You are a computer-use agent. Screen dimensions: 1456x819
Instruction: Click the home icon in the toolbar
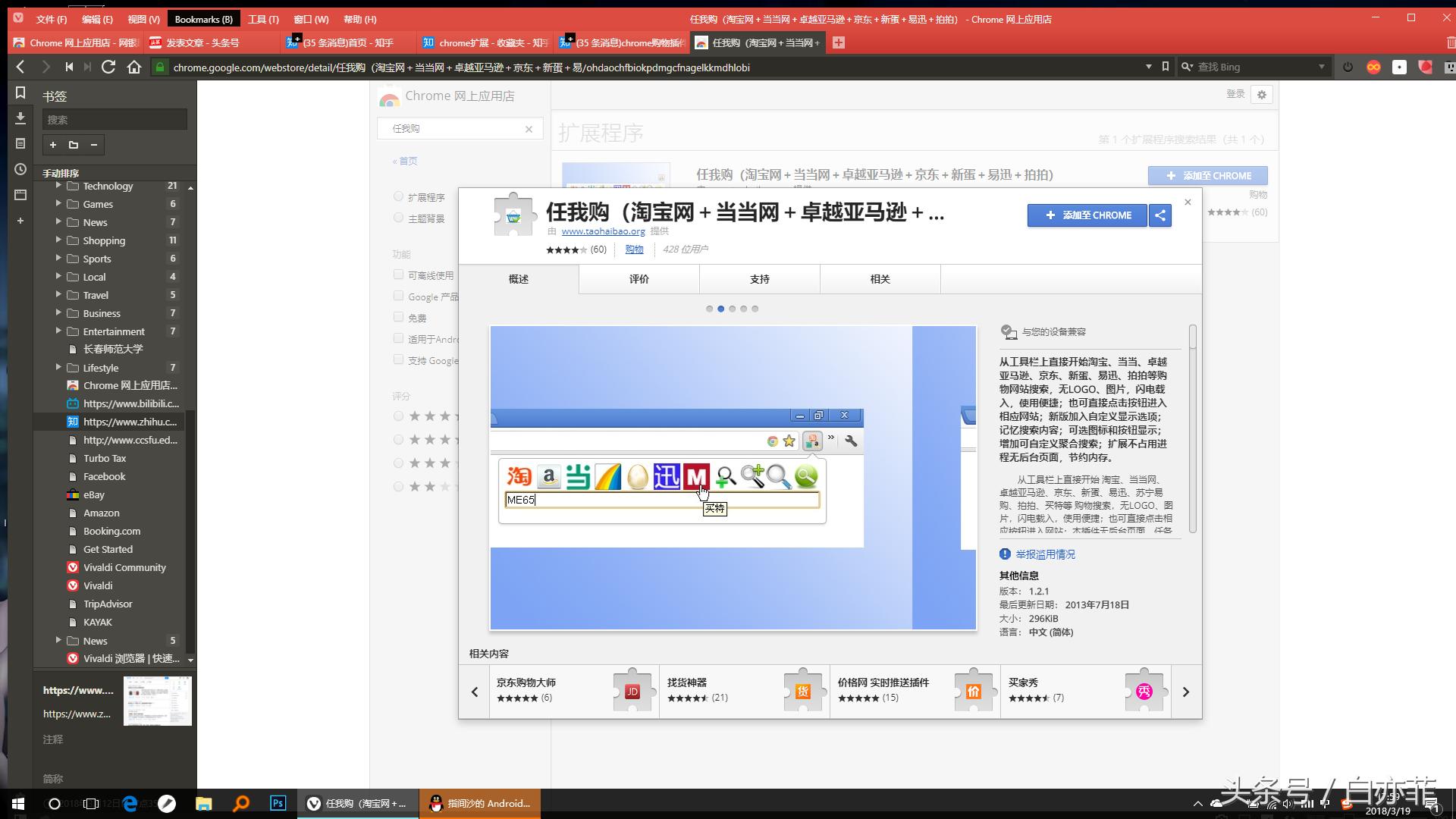(x=135, y=67)
